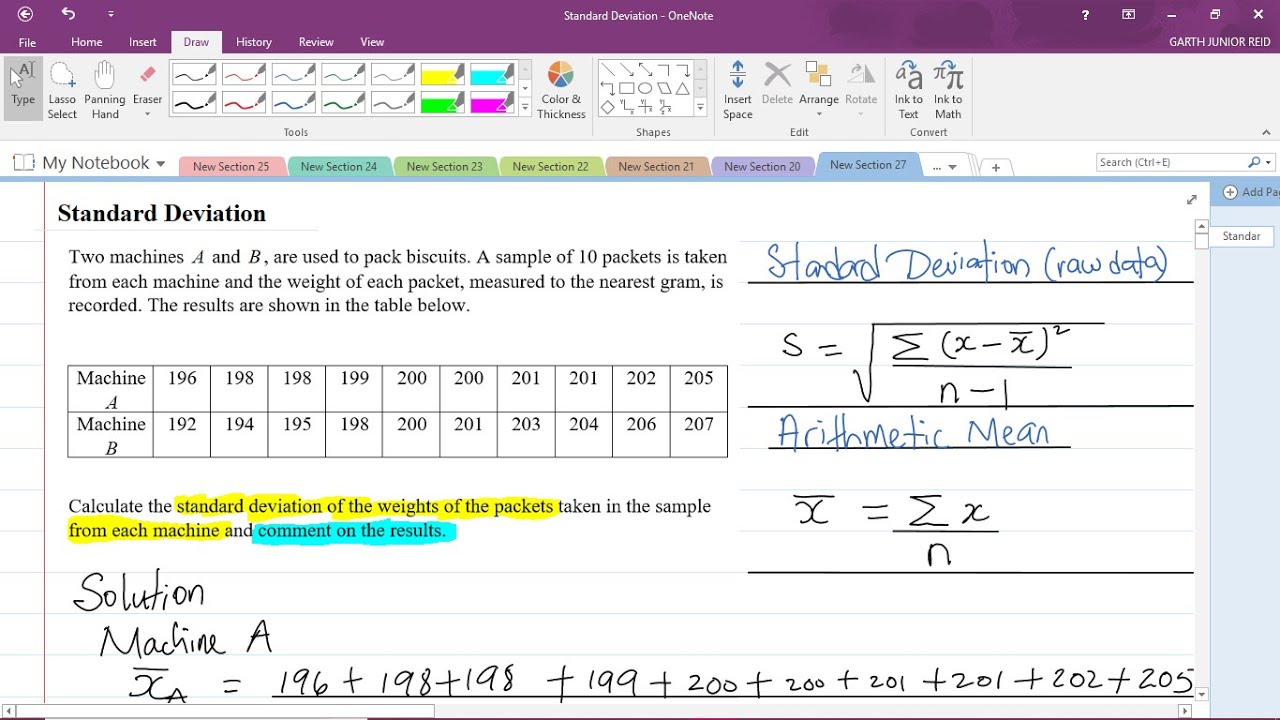This screenshot has width=1280, height=720.
Task: Open New Section 25 tab
Action: [x=231, y=167]
